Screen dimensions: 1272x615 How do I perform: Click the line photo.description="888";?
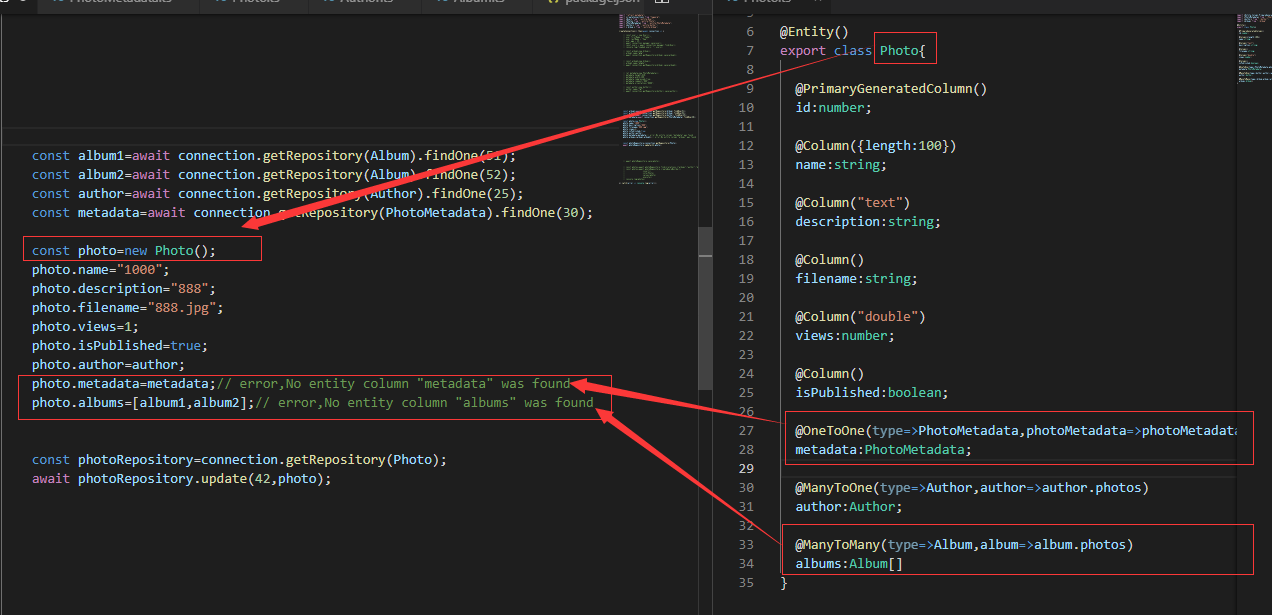124,288
